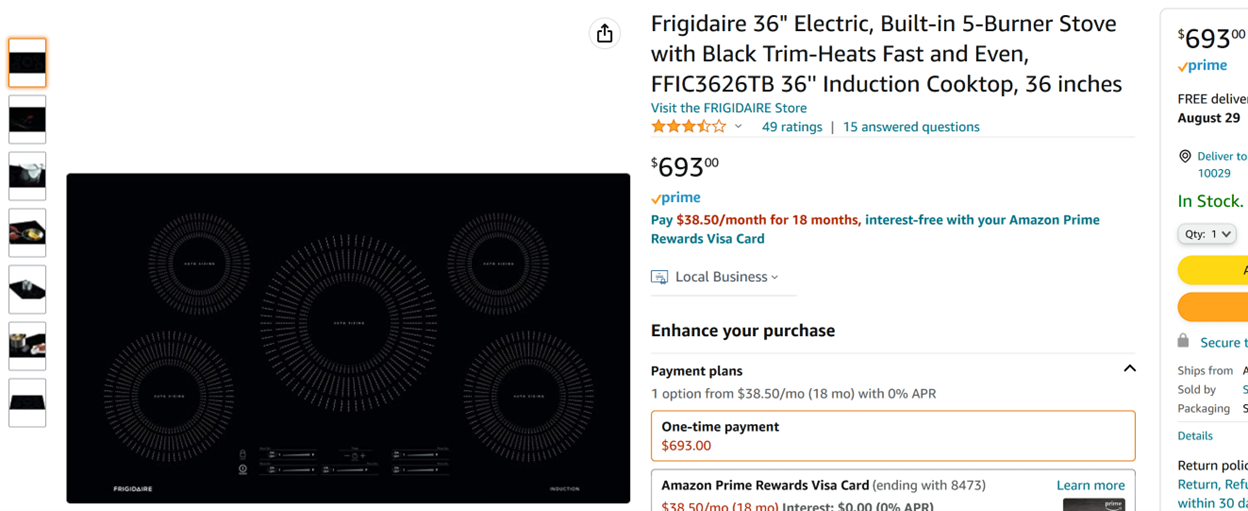This screenshot has height=511, width=1248.
Task: Click the delivery location pin icon
Action: pos(1185,156)
